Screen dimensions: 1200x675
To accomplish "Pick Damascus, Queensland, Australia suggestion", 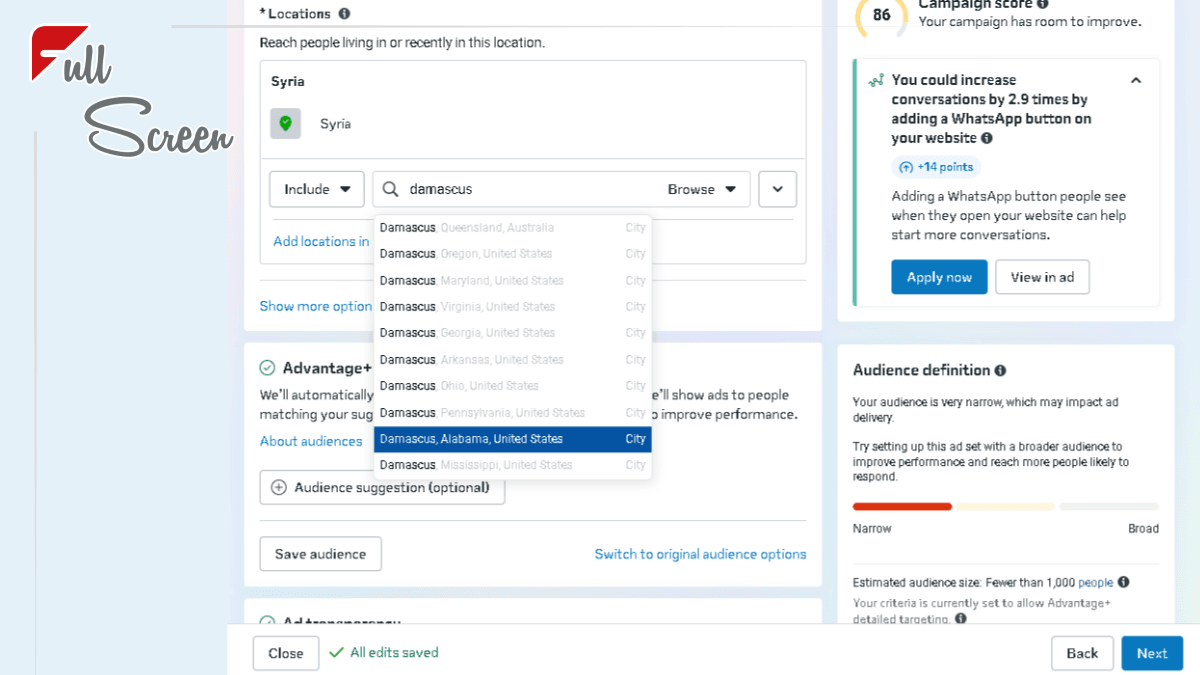I will (x=512, y=228).
